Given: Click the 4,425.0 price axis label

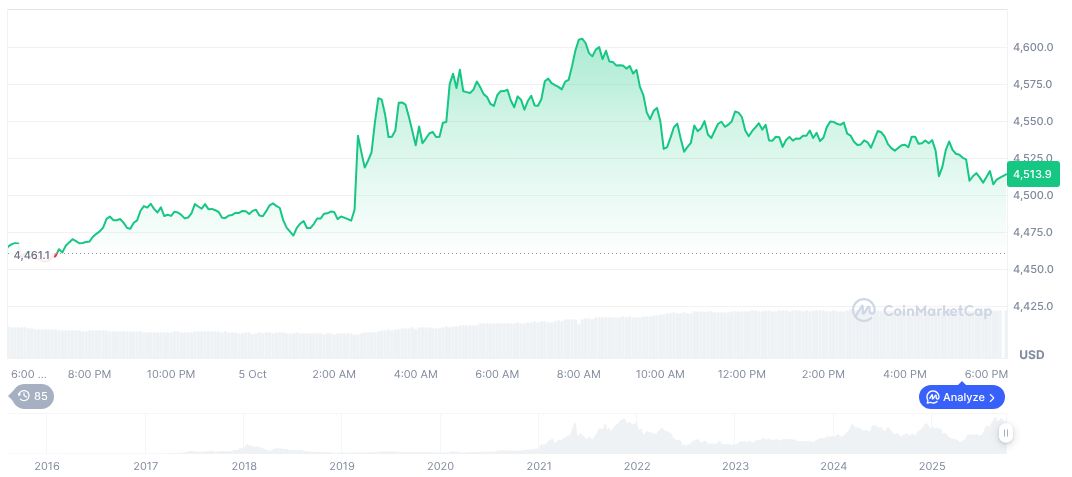Looking at the screenshot, I should 1031,306.
